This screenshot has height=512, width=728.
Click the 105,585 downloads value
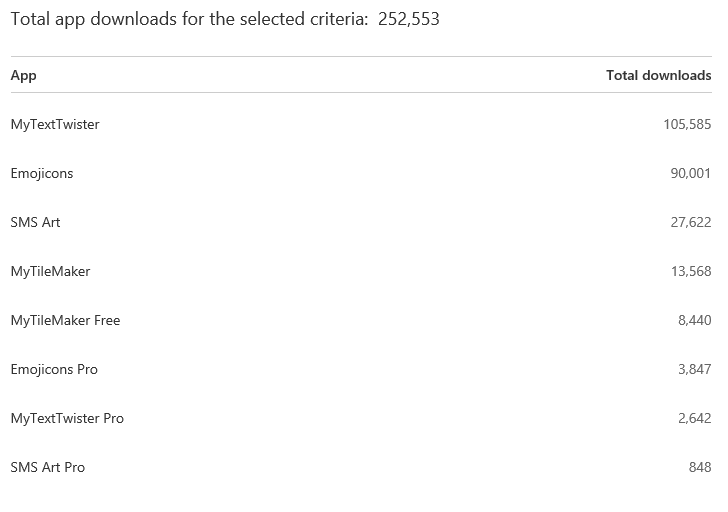687,124
